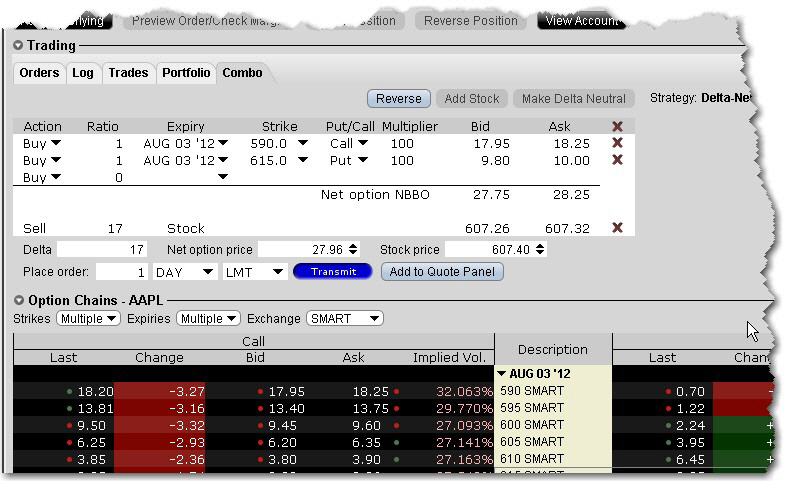Collapse the AUG 03 '12 expiry group
791x481 pixels.
click(x=502, y=374)
